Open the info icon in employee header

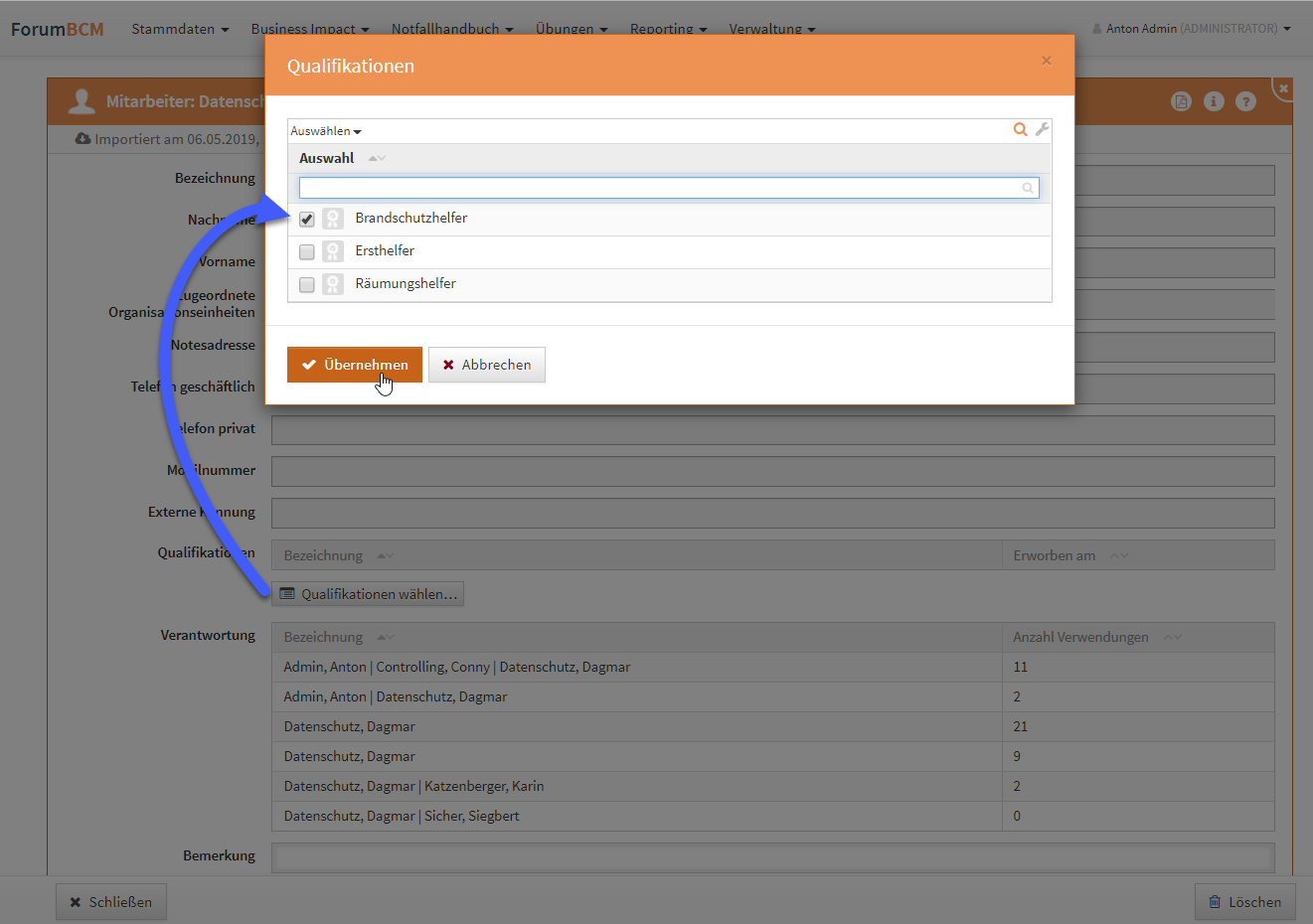(x=1214, y=101)
